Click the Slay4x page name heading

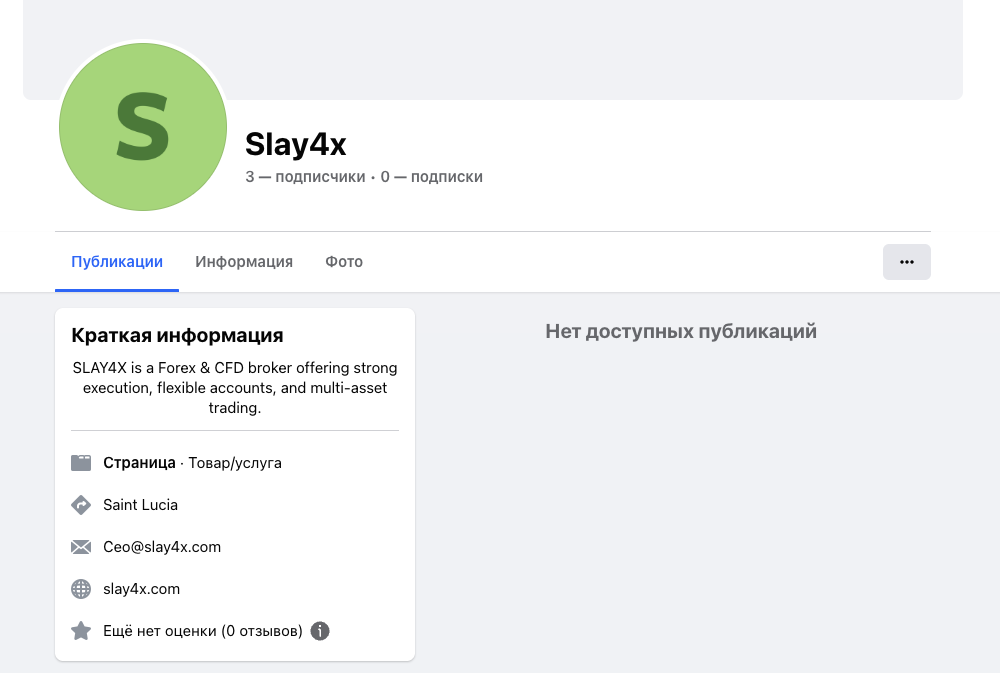tap(296, 144)
